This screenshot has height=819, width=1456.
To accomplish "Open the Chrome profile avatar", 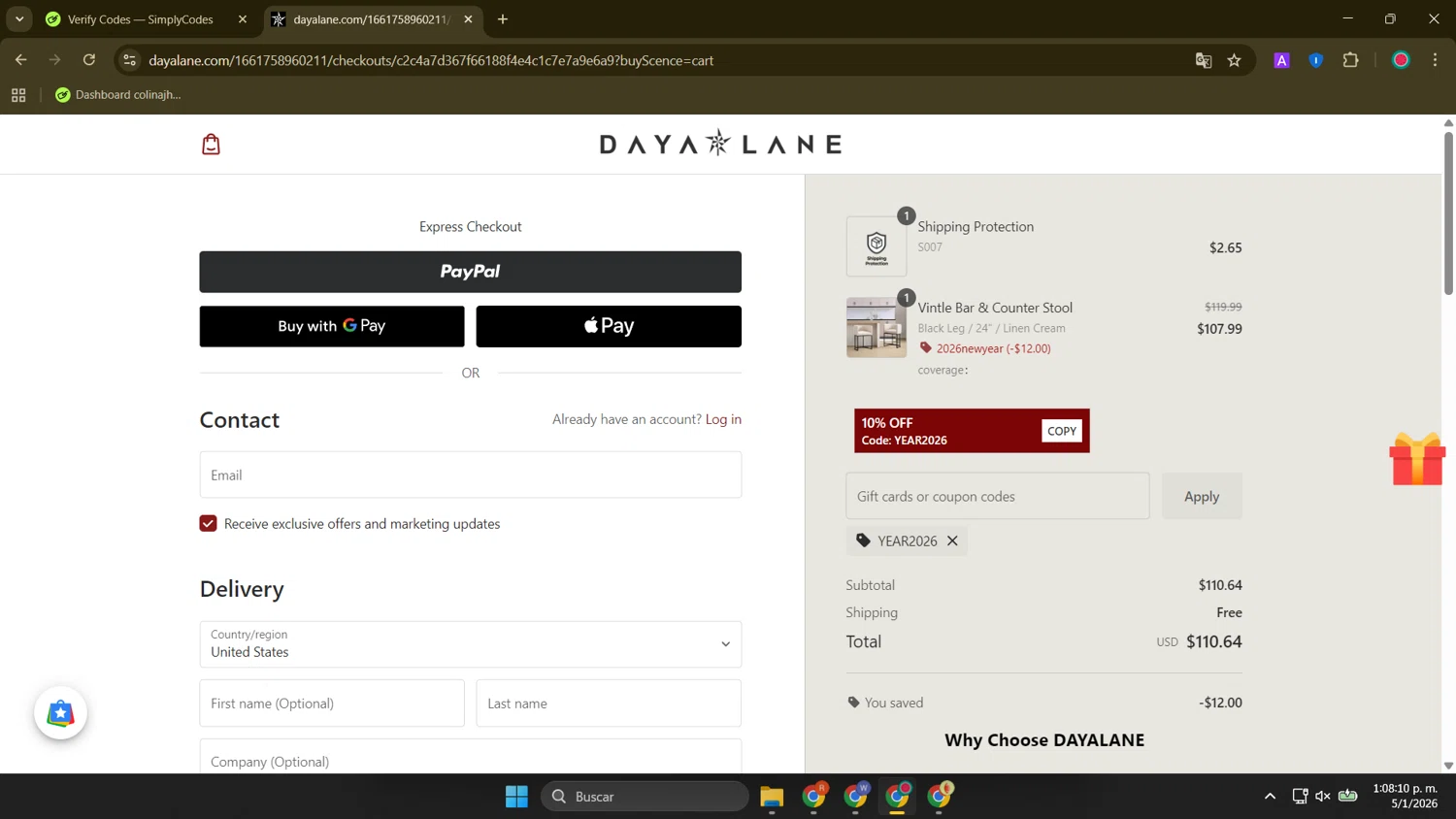I will (1401, 60).
